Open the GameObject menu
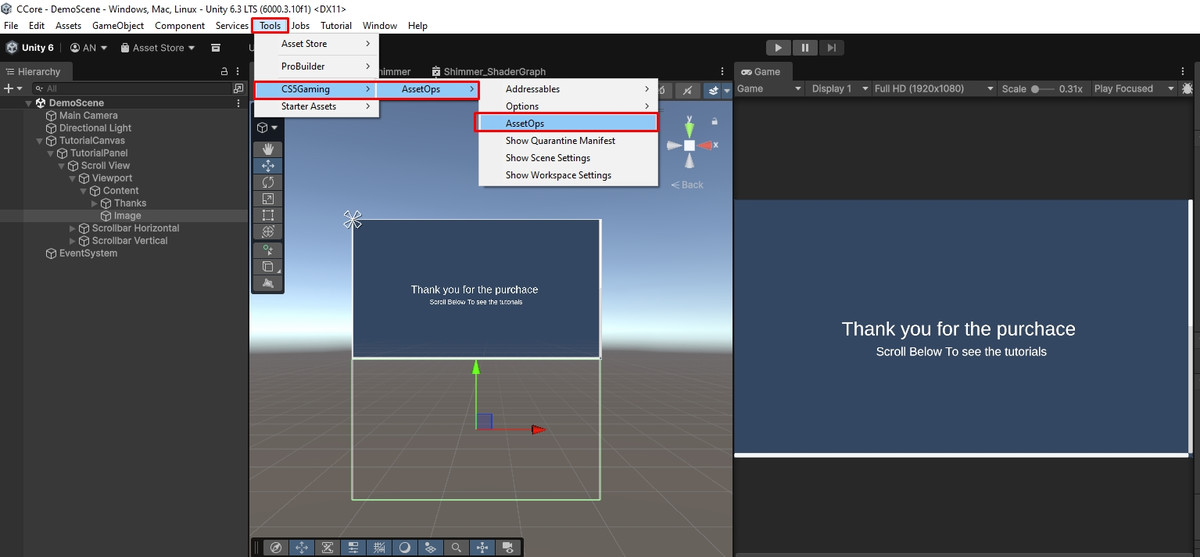1200x557 pixels. (118, 25)
